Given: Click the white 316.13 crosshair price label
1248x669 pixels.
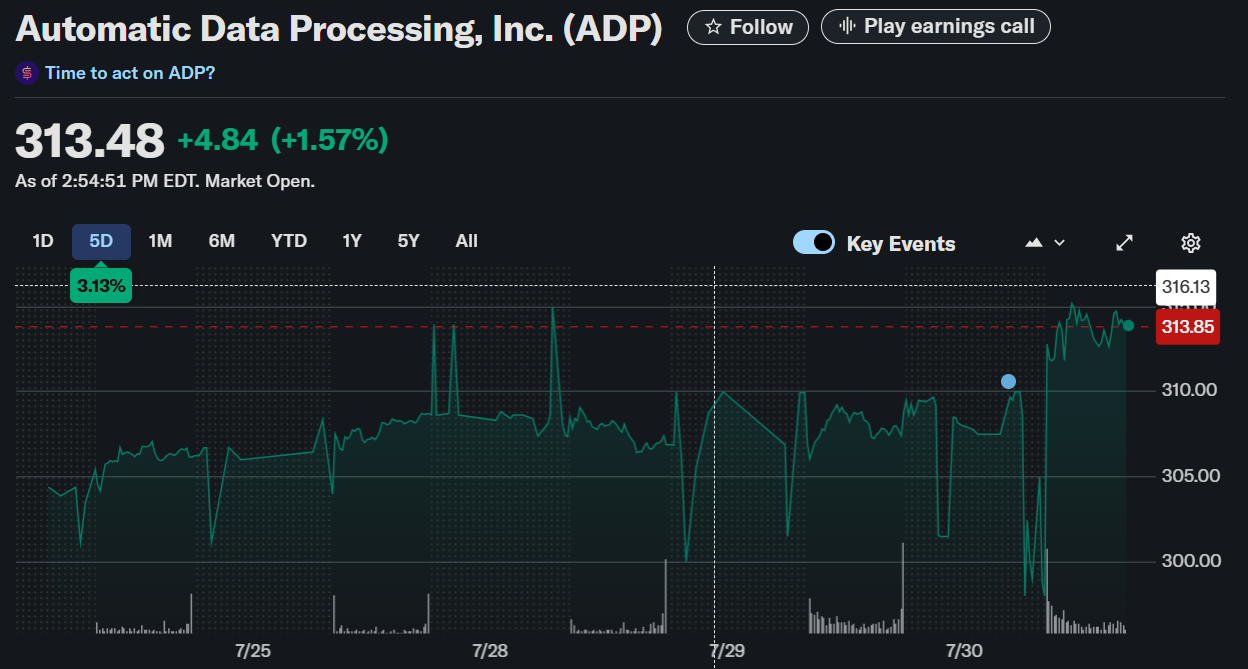Looking at the screenshot, I should [1187, 287].
